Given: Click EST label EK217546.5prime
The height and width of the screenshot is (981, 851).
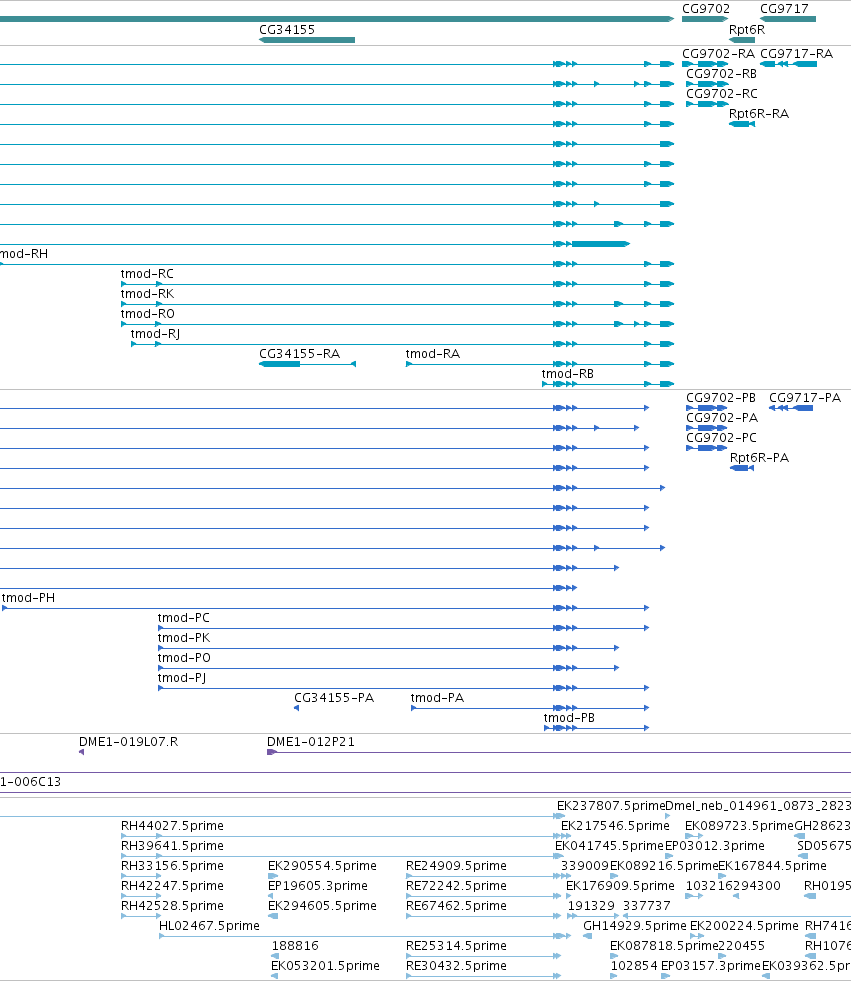Looking at the screenshot, I should coord(615,826).
